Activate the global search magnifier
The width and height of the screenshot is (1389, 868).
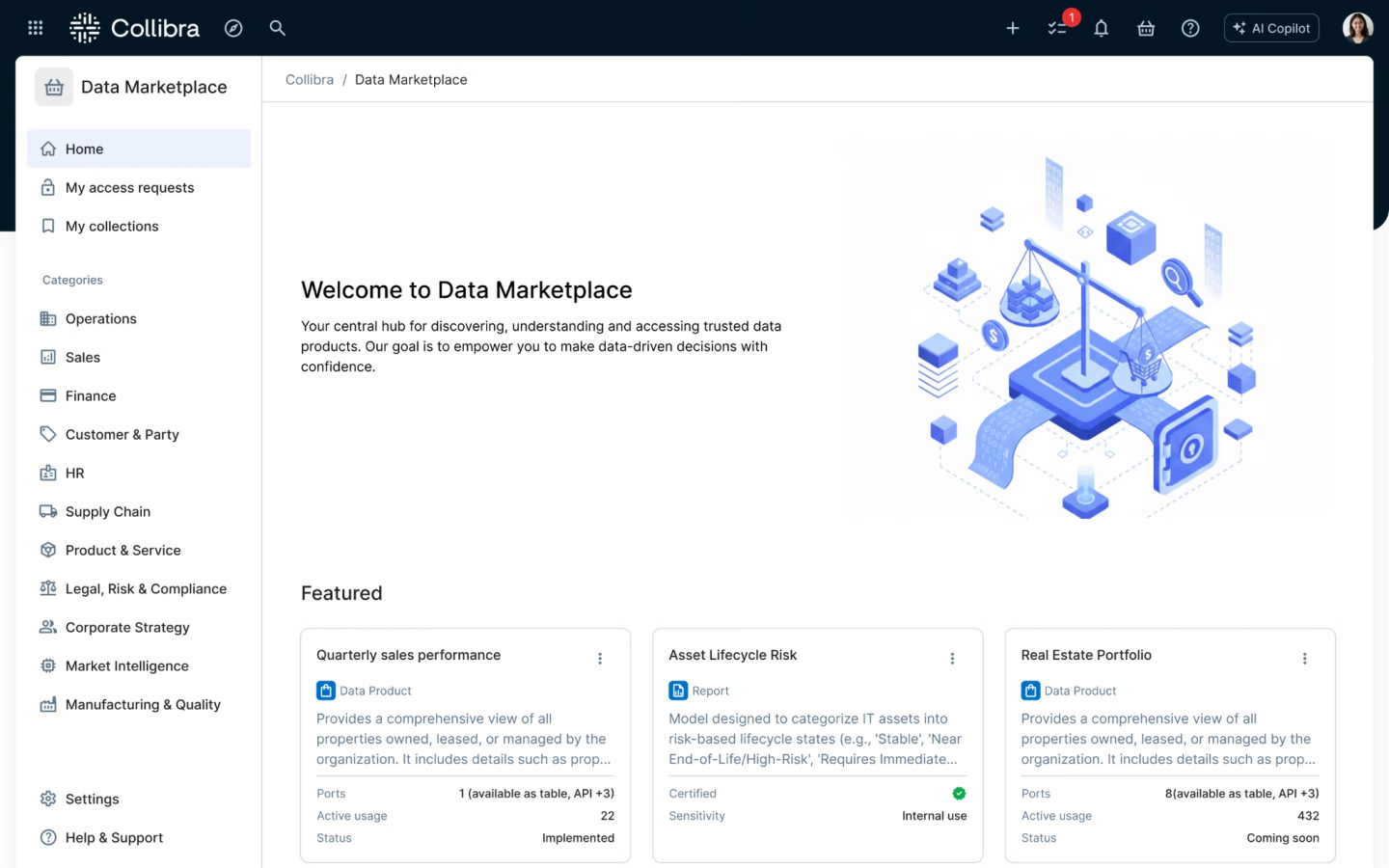coord(277,28)
